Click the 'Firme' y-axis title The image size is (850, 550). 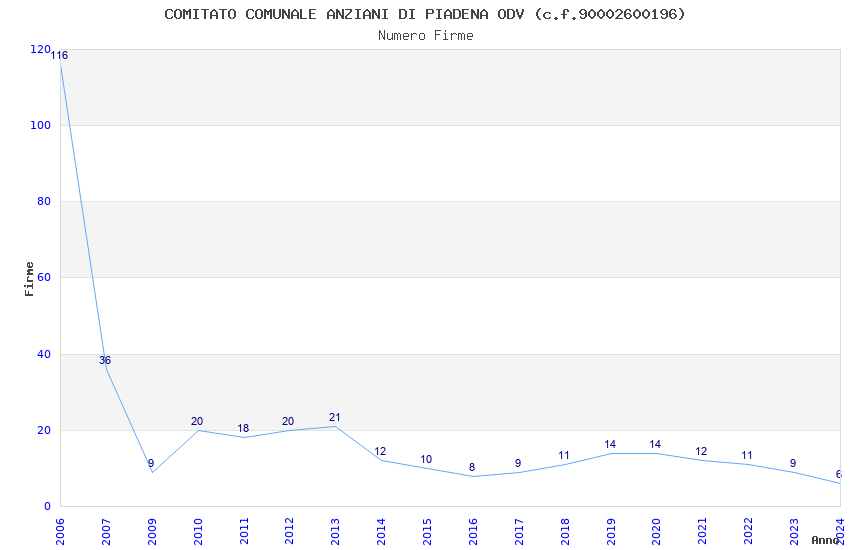pyautogui.click(x=30, y=278)
